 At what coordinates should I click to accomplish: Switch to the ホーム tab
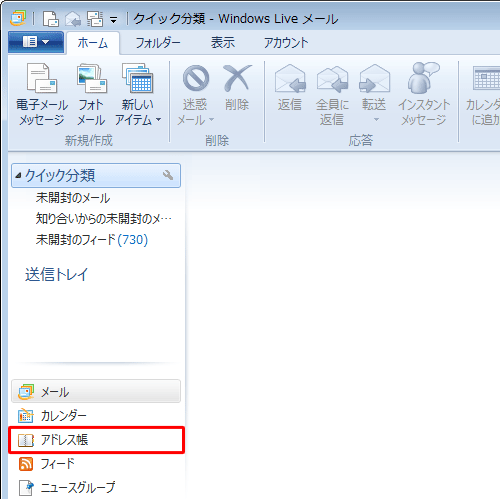tap(93, 43)
